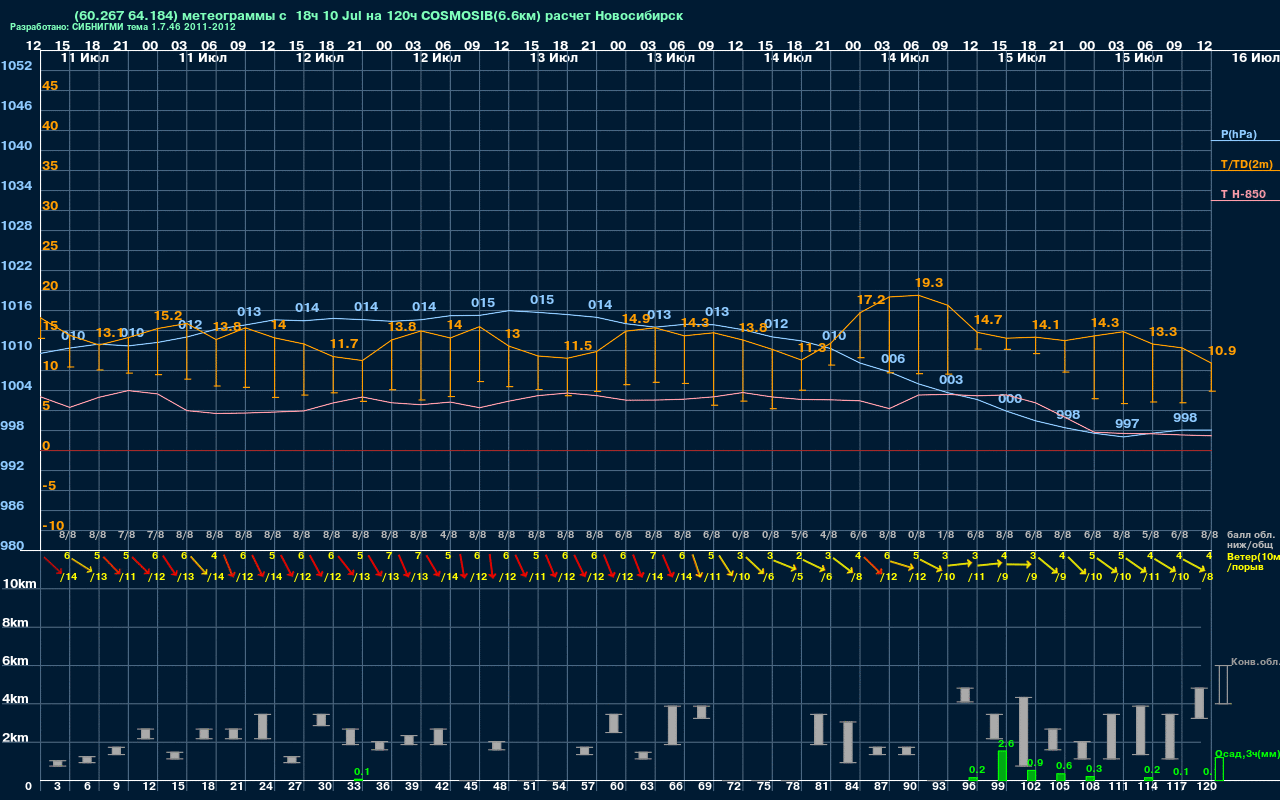Click the pressure label 006
Screen dimensions: 1280x800
[893, 359]
